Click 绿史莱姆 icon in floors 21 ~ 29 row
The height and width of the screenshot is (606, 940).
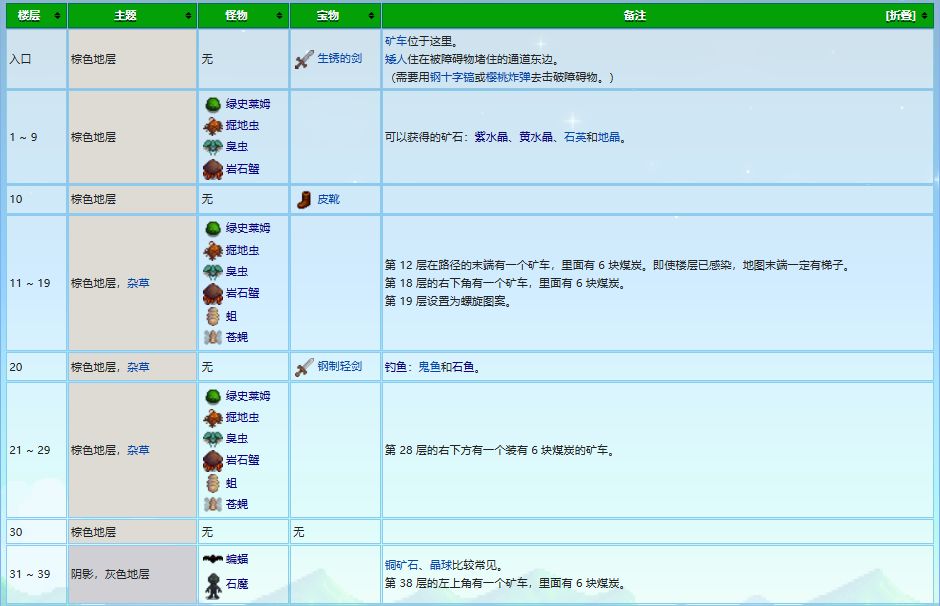pyautogui.click(x=213, y=396)
